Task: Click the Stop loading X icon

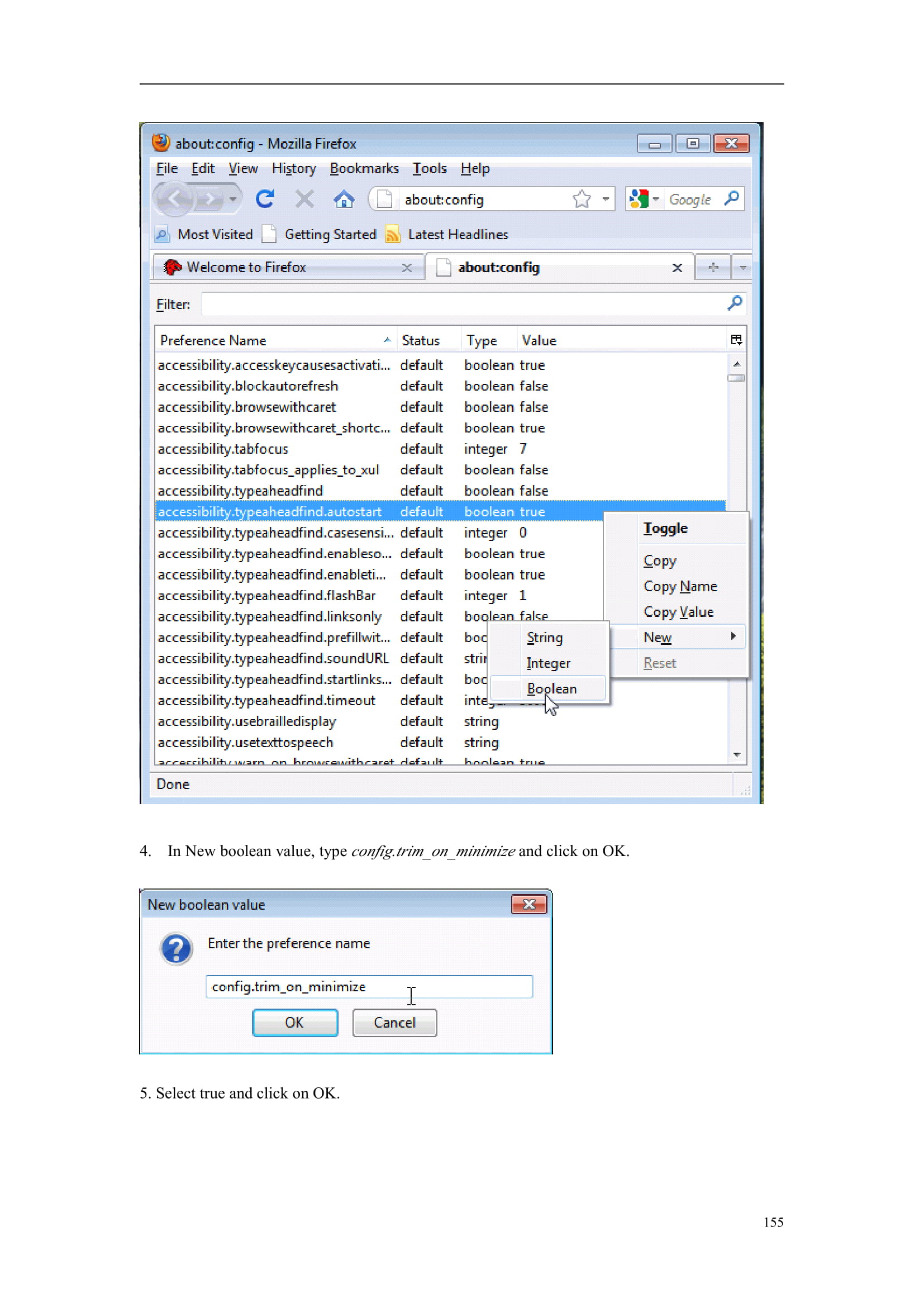Action: tap(304, 199)
